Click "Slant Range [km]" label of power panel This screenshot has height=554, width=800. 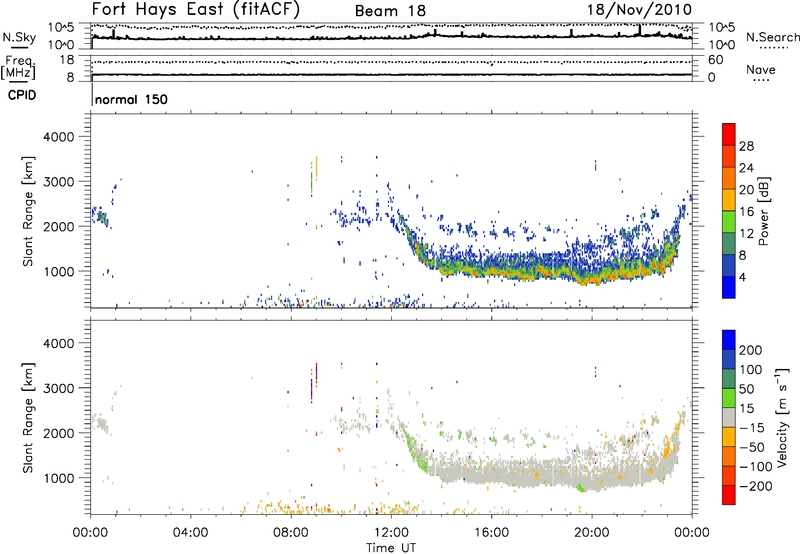pos(28,211)
